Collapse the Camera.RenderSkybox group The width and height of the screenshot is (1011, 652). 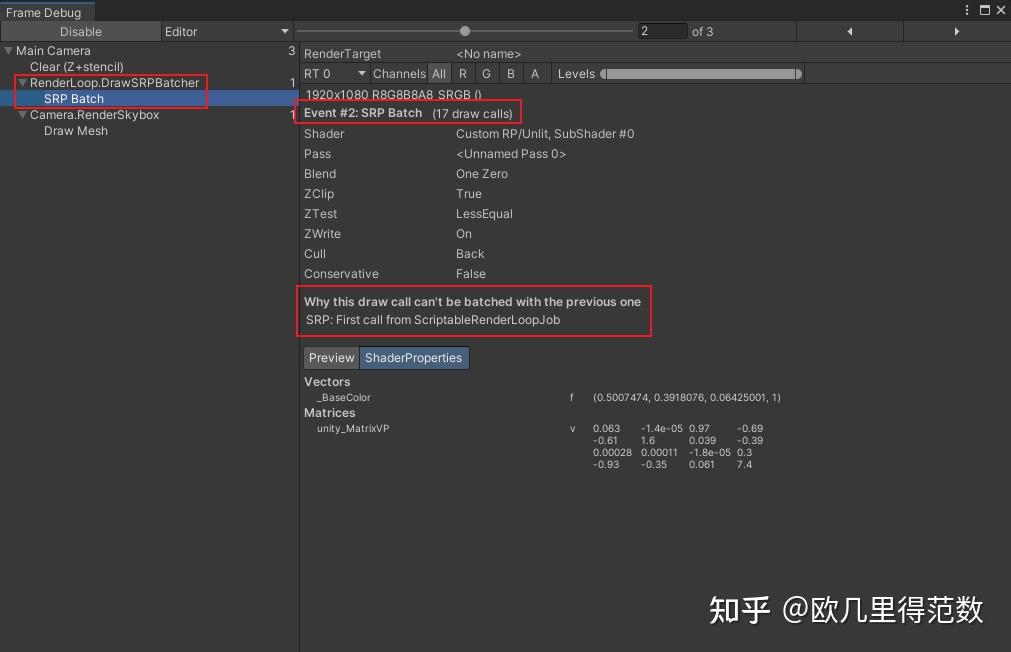[21, 115]
